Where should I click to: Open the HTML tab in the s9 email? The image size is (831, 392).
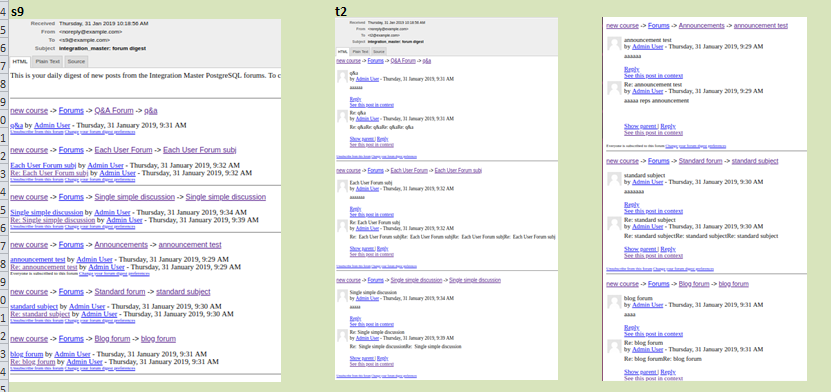21,61
